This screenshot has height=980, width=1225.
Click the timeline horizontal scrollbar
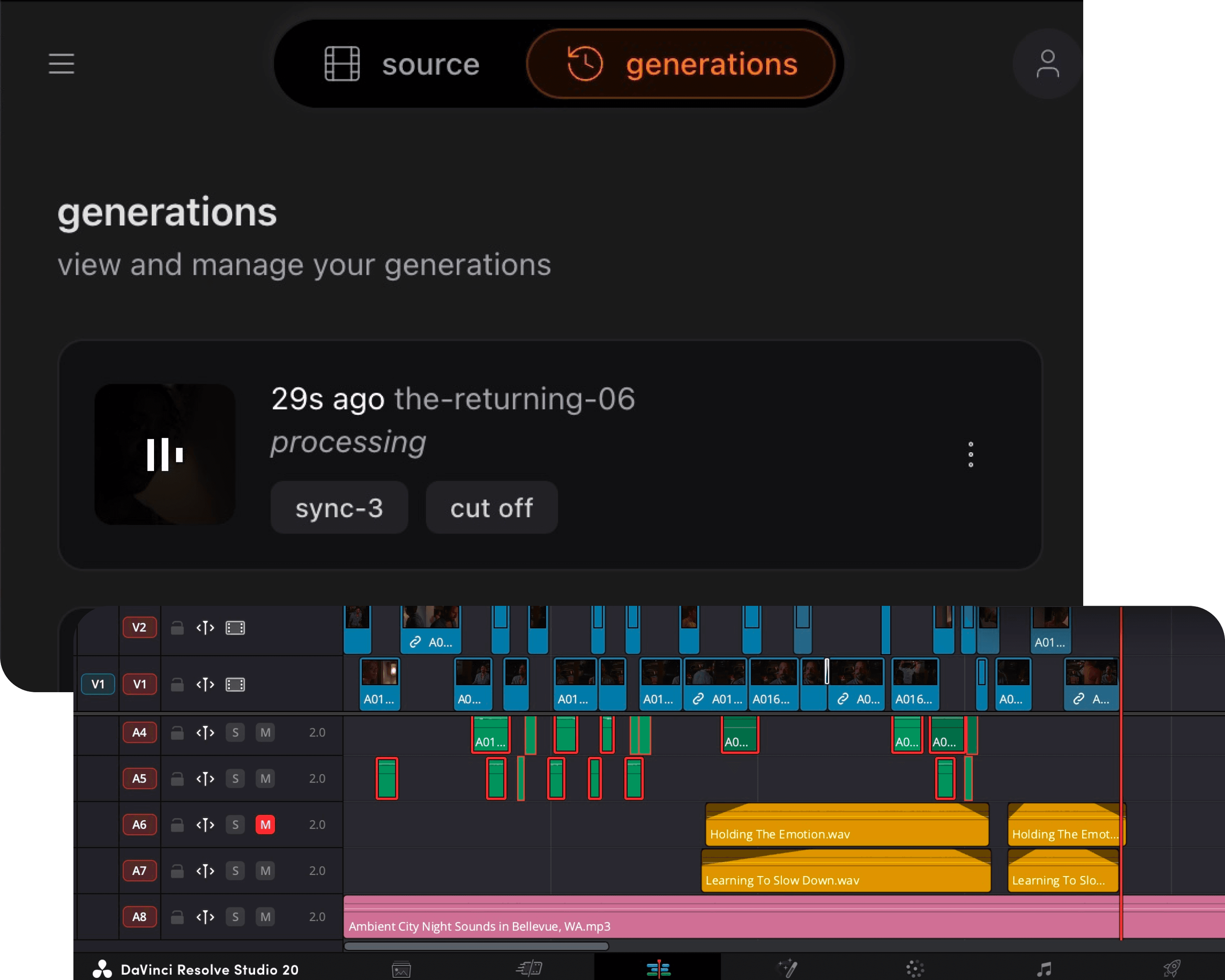click(x=476, y=946)
